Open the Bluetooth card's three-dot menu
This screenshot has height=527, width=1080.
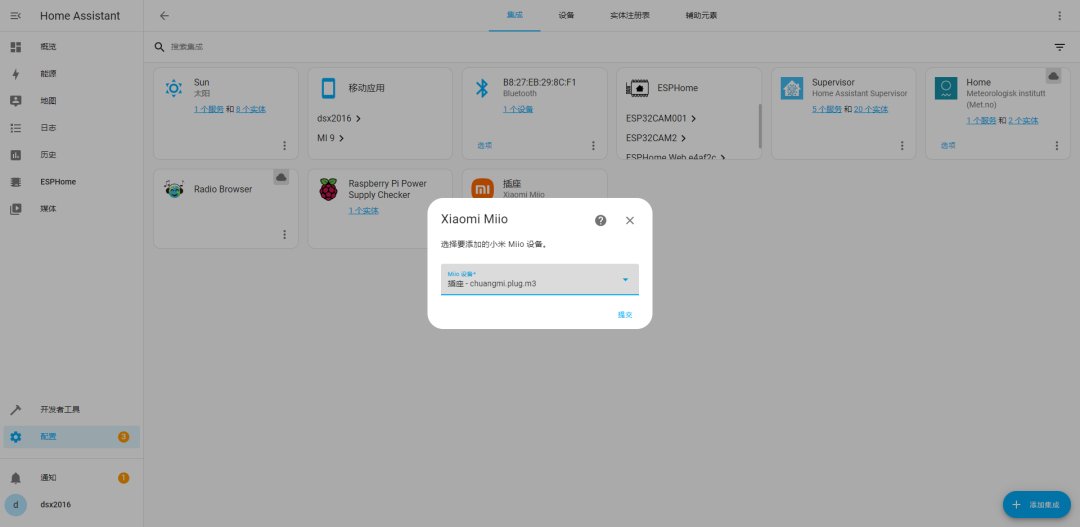coord(593,145)
